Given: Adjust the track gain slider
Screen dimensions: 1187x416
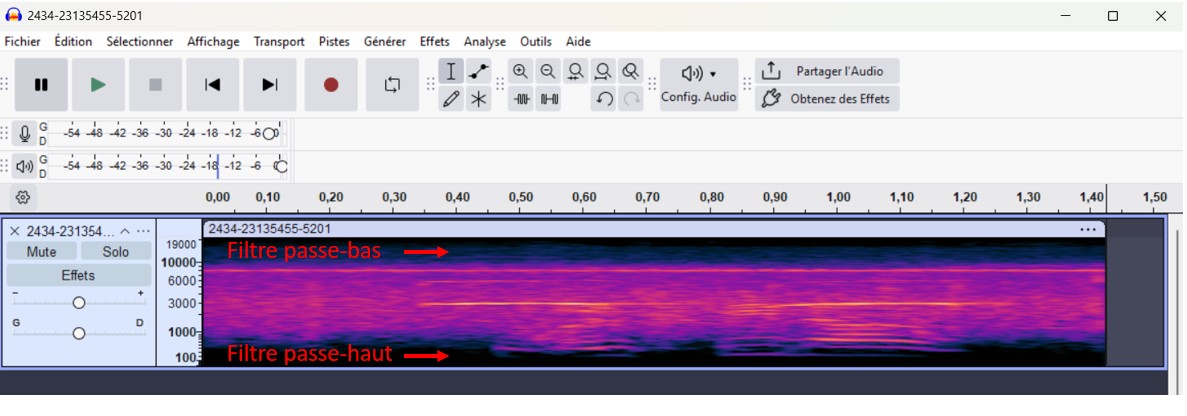Looking at the screenshot, I should (79, 303).
